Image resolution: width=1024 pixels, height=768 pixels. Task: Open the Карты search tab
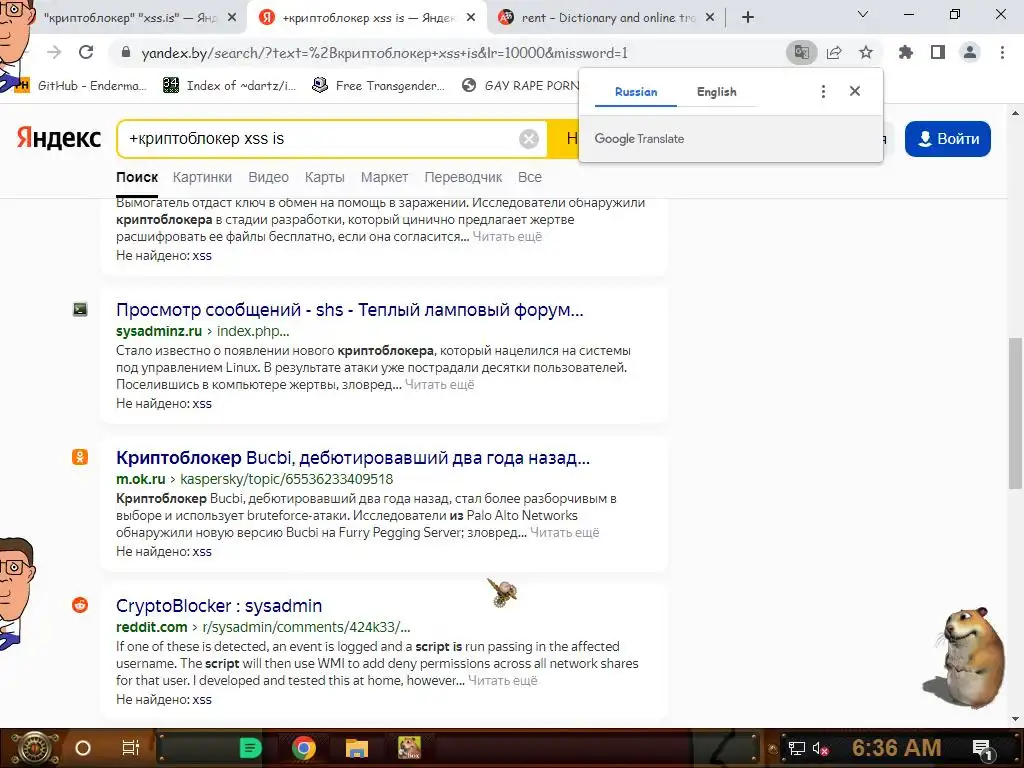click(325, 177)
